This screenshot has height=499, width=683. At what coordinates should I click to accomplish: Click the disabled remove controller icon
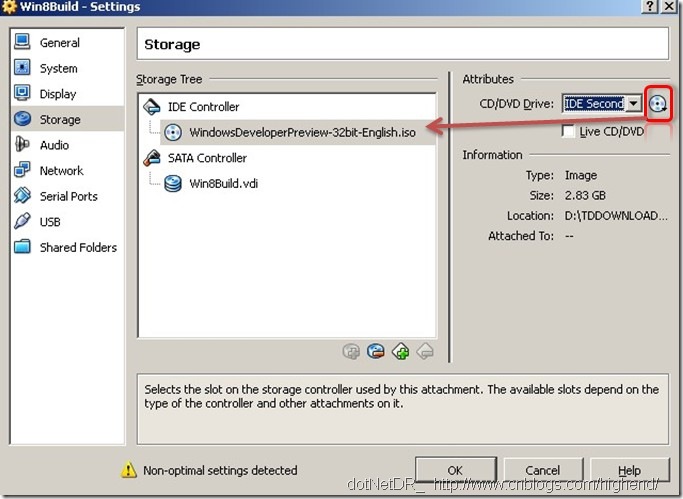425,351
